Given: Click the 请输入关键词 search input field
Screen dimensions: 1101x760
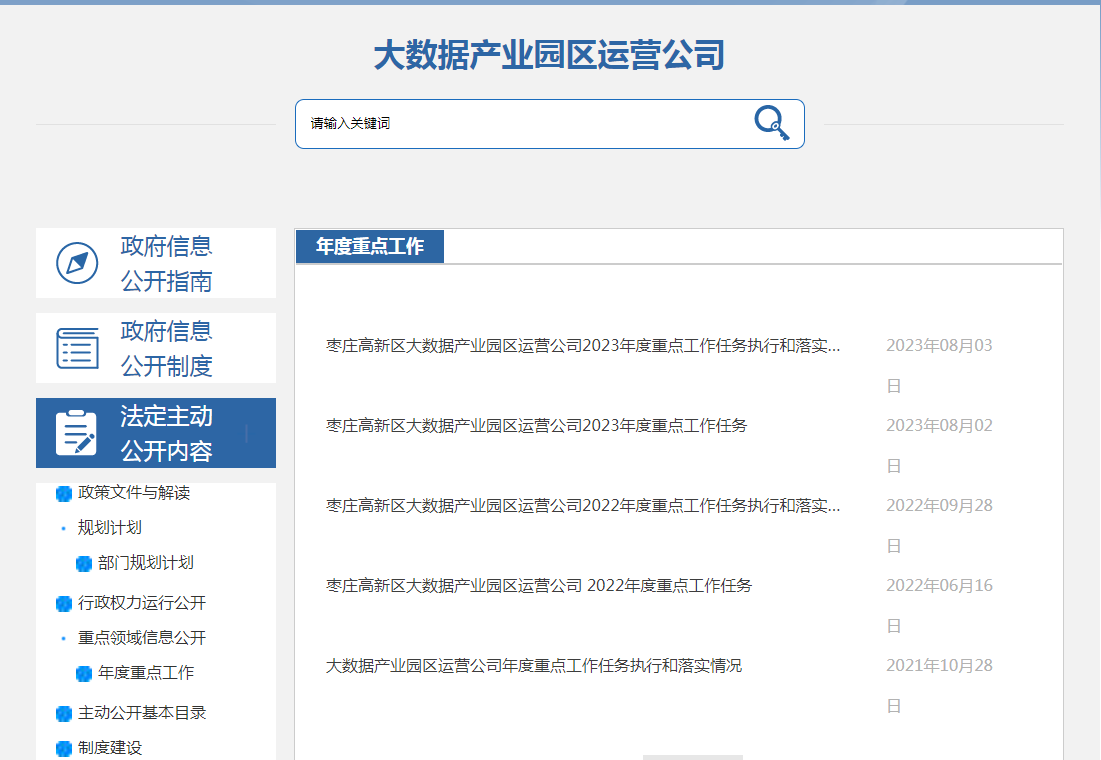Looking at the screenshot, I should point(520,124).
